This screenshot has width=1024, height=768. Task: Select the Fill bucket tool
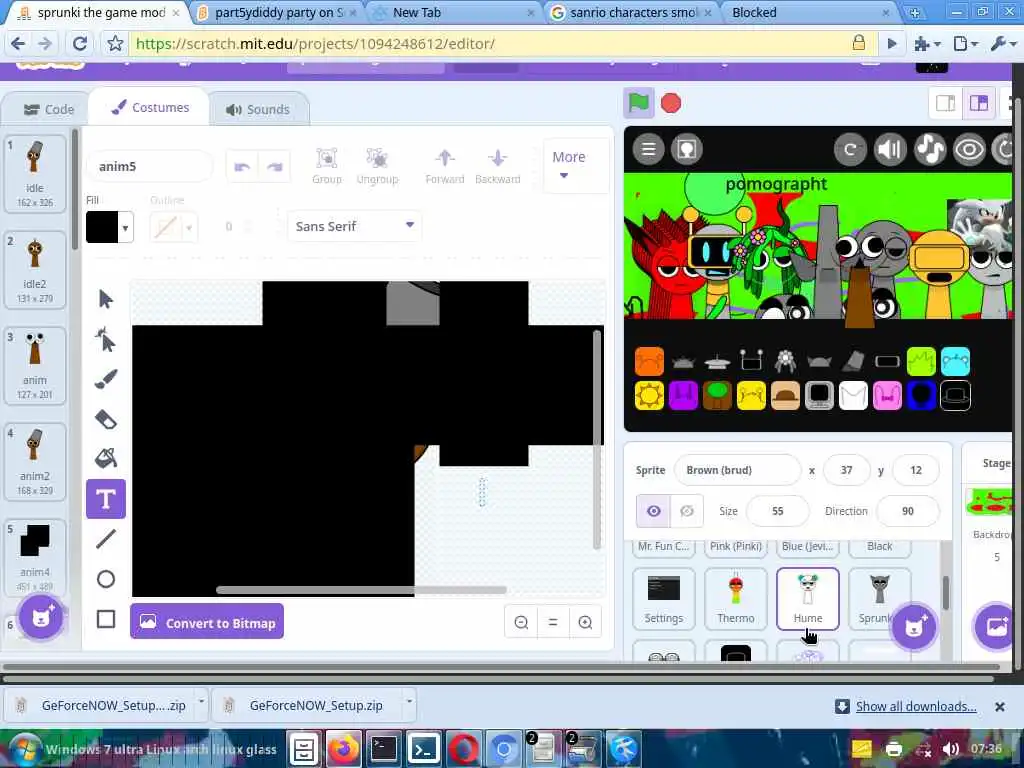coord(106,458)
